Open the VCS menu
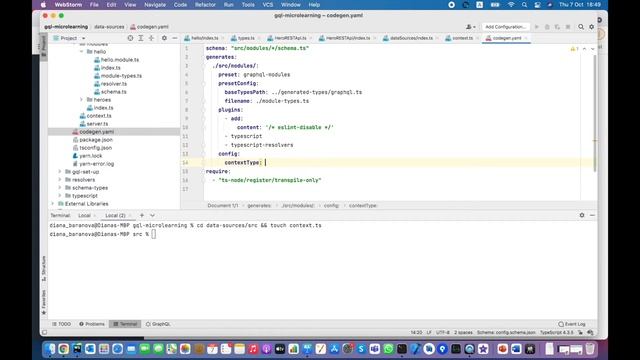The width and height of the screenshot is (640, 360). tap(268, 5)
